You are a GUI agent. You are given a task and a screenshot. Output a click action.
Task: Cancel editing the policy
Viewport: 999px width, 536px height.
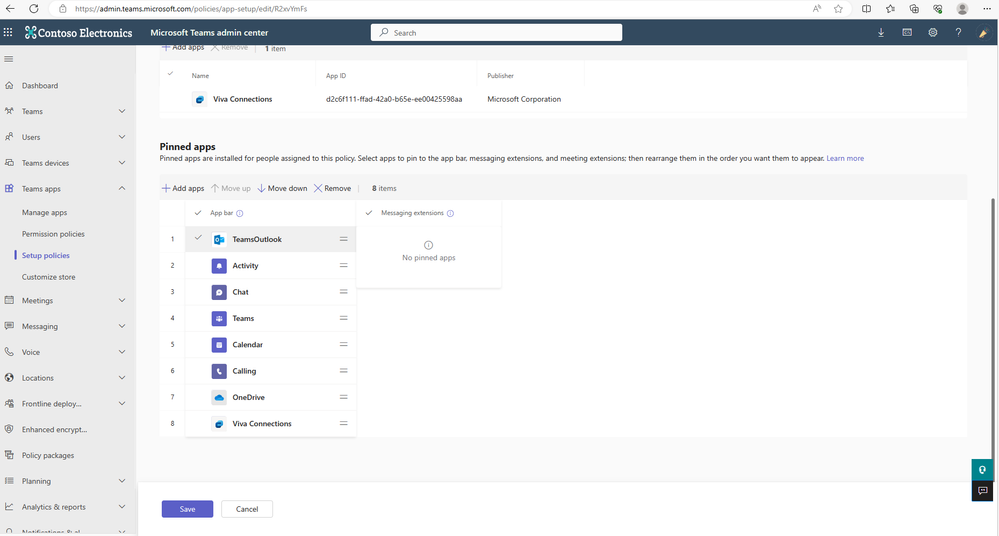tap(247, 509)
